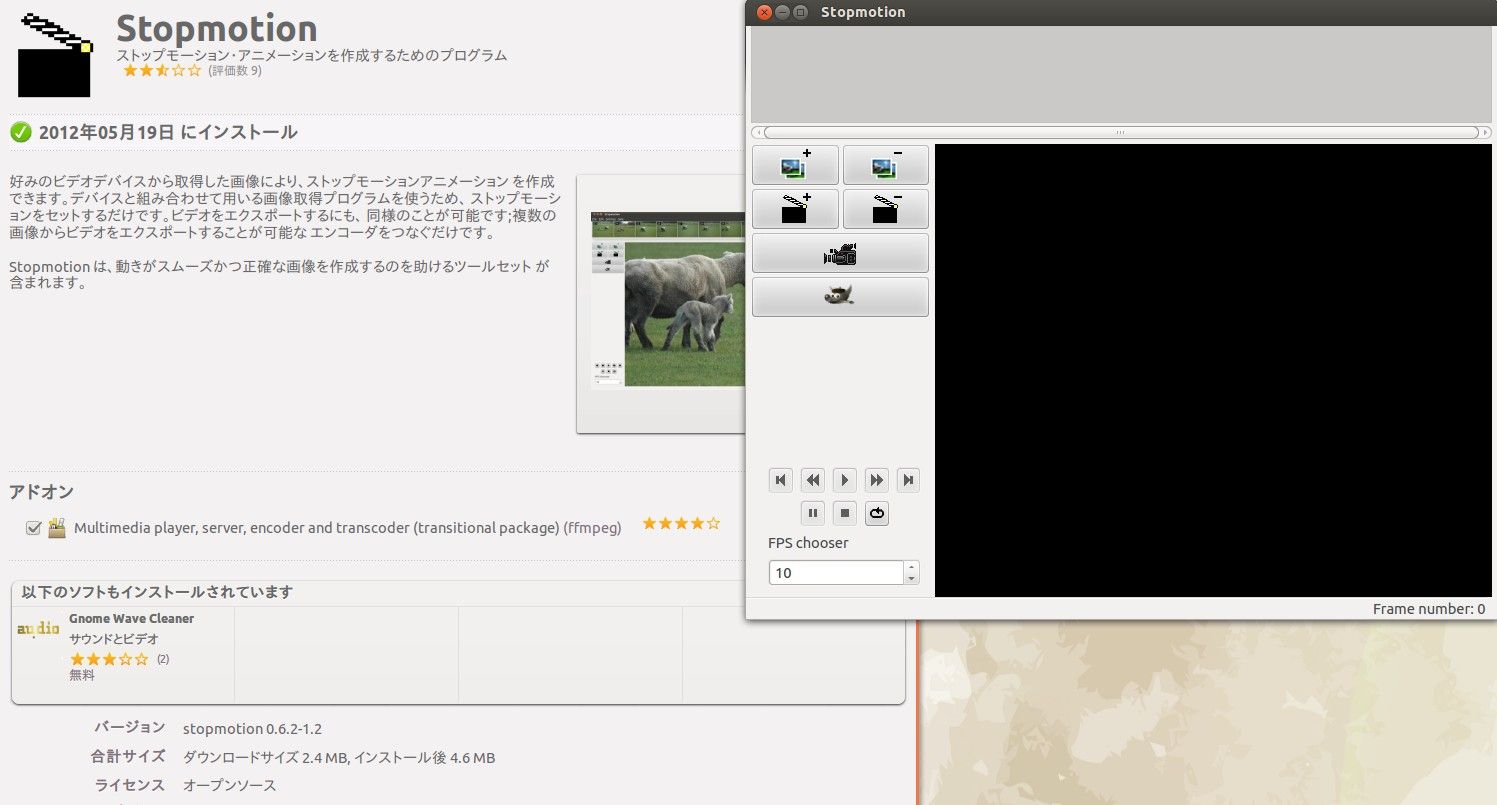The width and height of the screenshot is (1497, 805).
Task: Play the animation
Action: [845, 480]
